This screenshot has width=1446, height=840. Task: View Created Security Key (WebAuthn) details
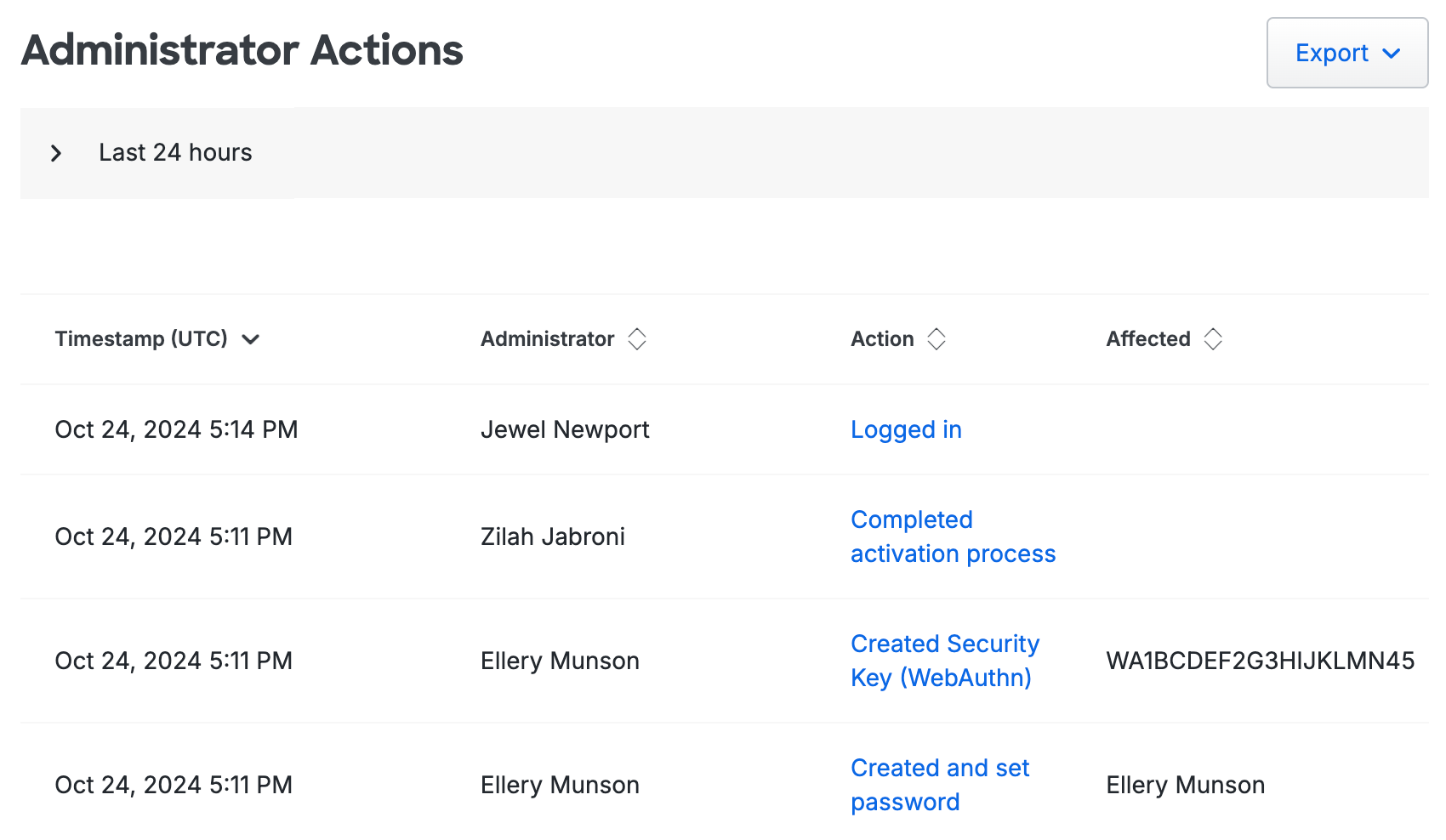(x=944, y=661)
